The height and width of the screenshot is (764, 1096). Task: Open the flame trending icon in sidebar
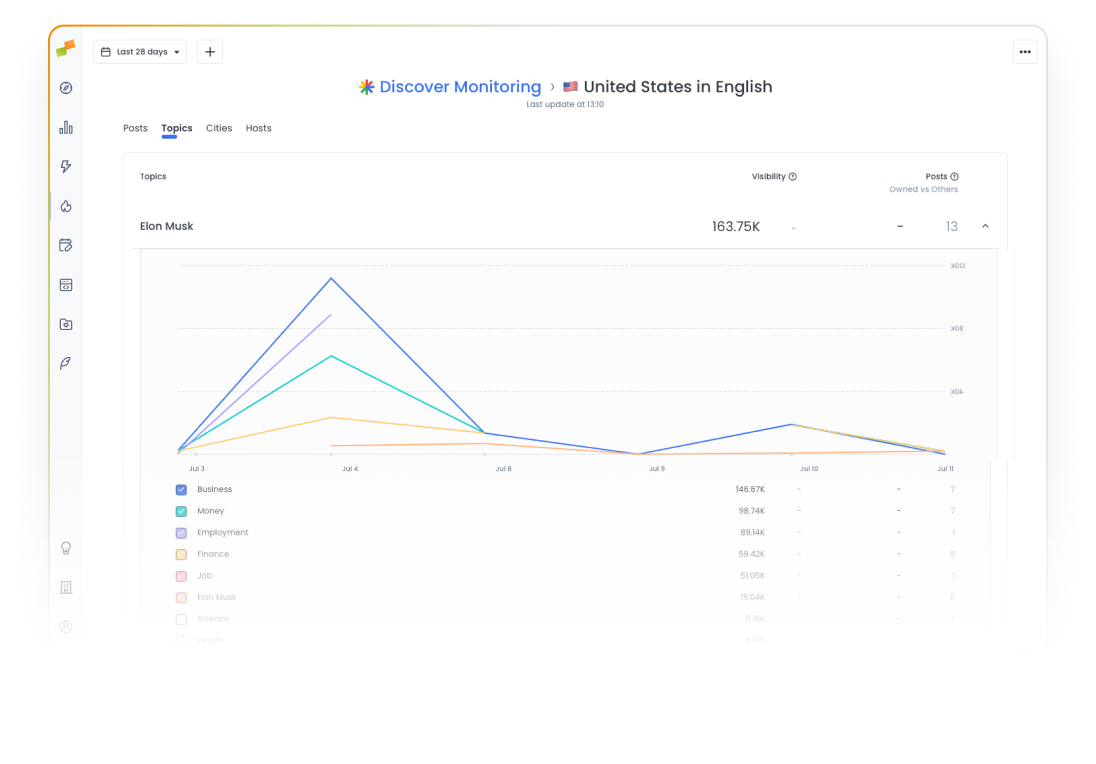pyautogui.click(x=65, y=206)
